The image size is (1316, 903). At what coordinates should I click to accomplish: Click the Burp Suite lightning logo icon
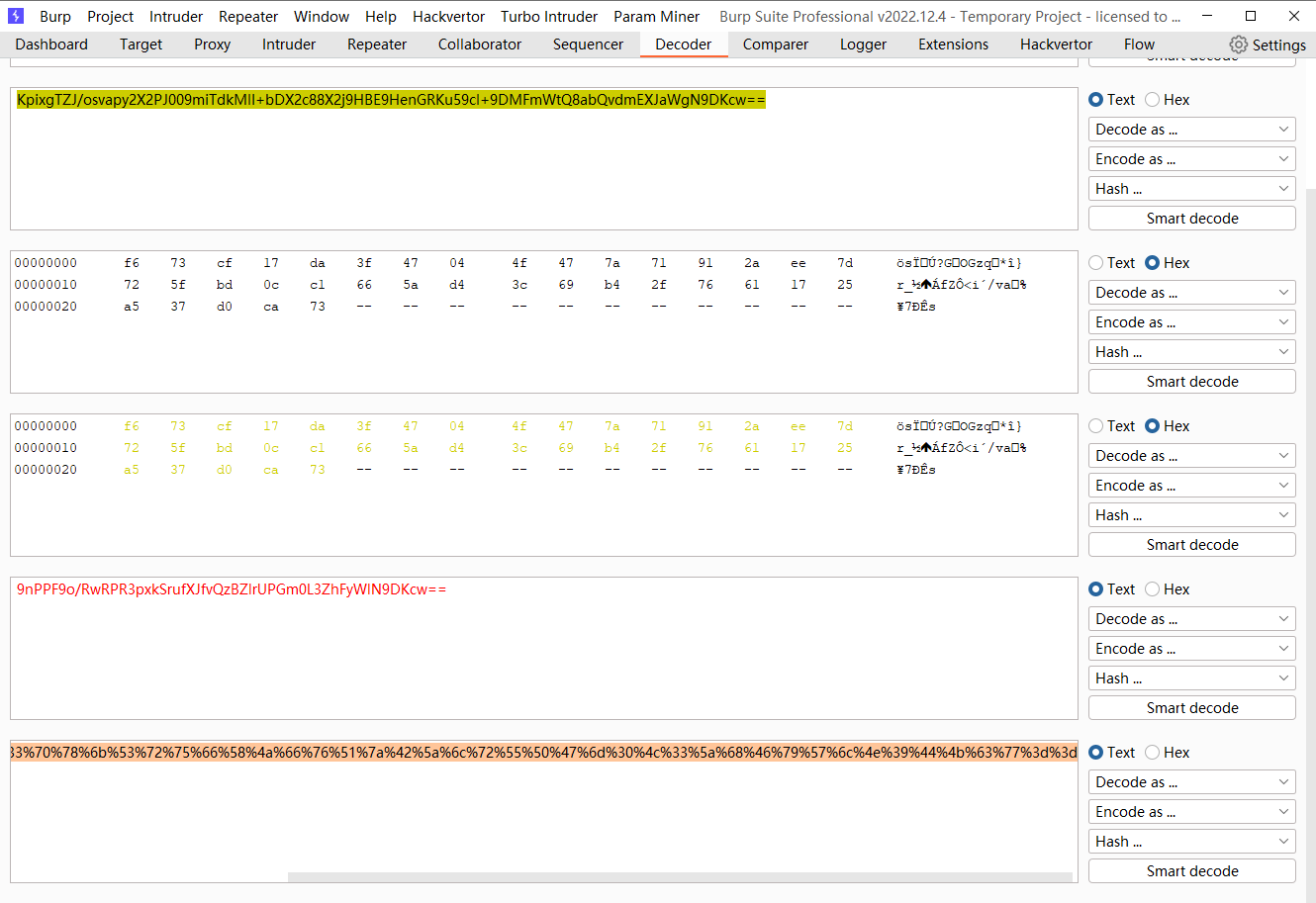[16, 16]
